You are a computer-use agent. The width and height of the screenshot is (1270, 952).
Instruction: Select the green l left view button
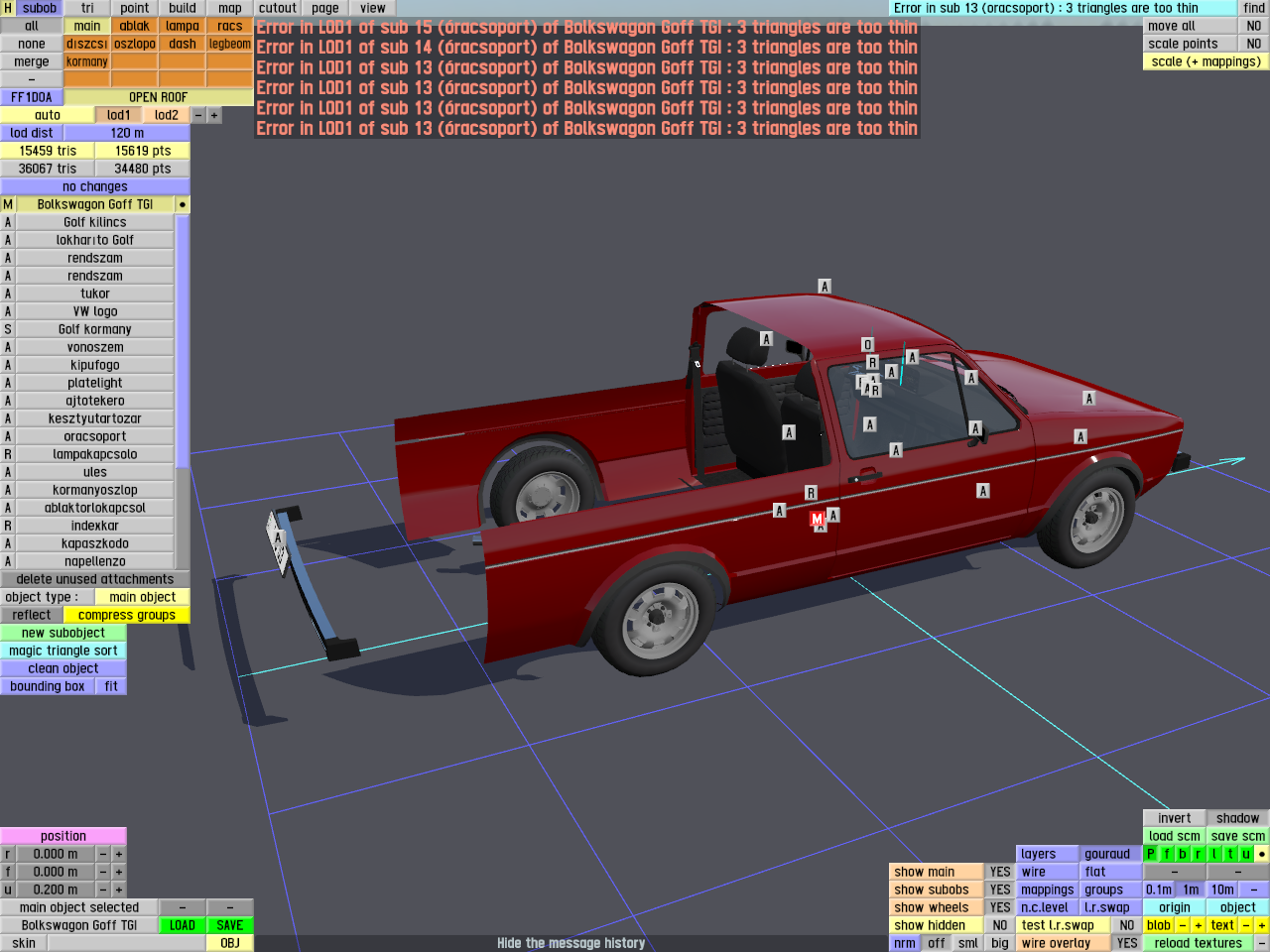(1214, 854)
